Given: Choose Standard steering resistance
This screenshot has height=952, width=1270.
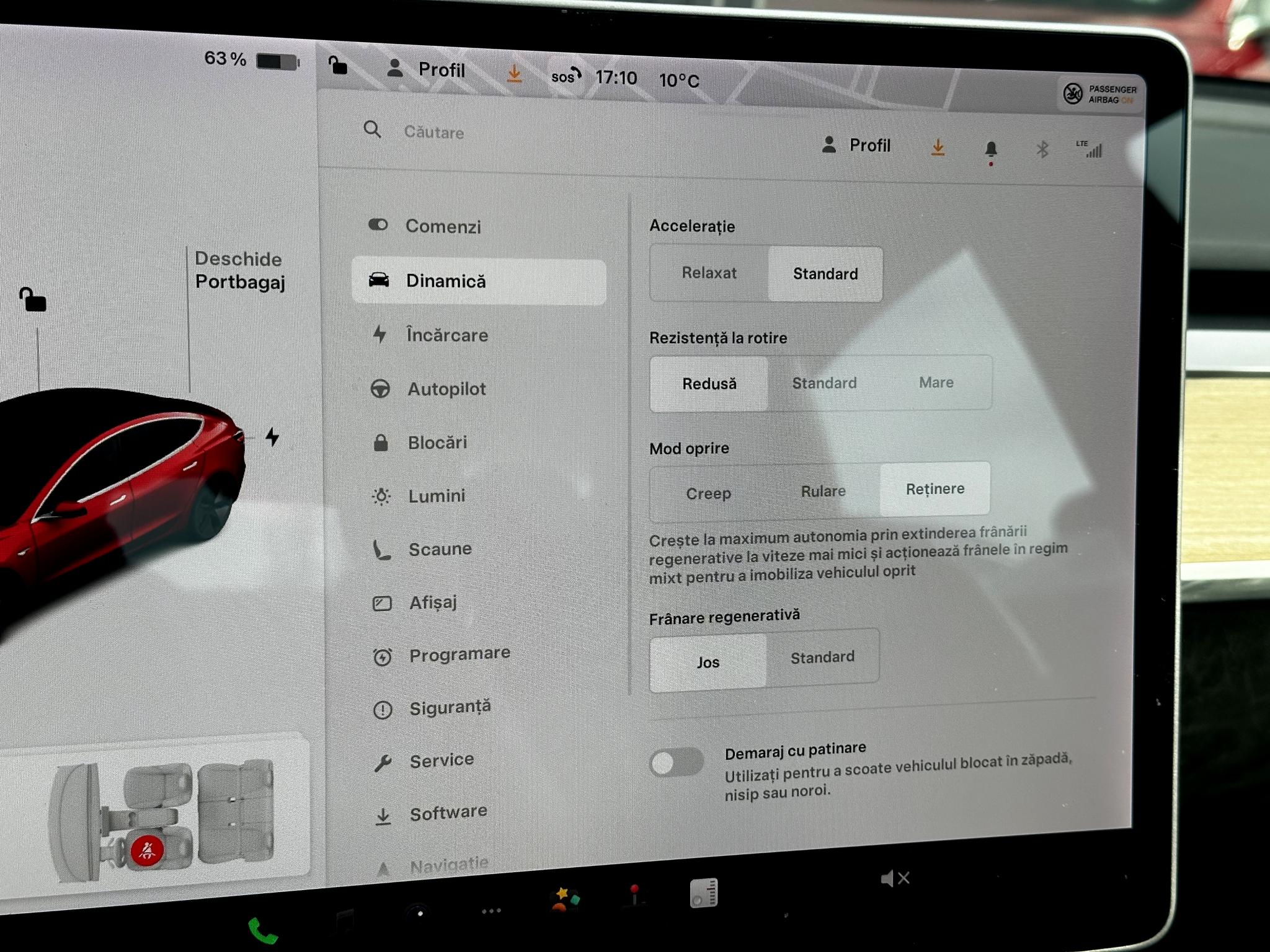Looking at the screenshot, I should point(824,383).
